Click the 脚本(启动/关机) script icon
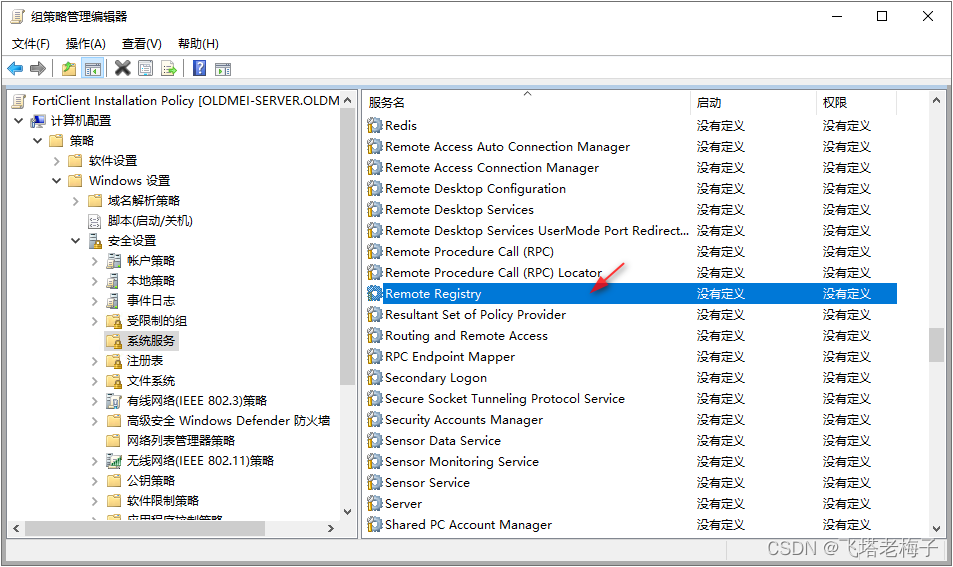953x567 pixels. [x=95, y=221]
